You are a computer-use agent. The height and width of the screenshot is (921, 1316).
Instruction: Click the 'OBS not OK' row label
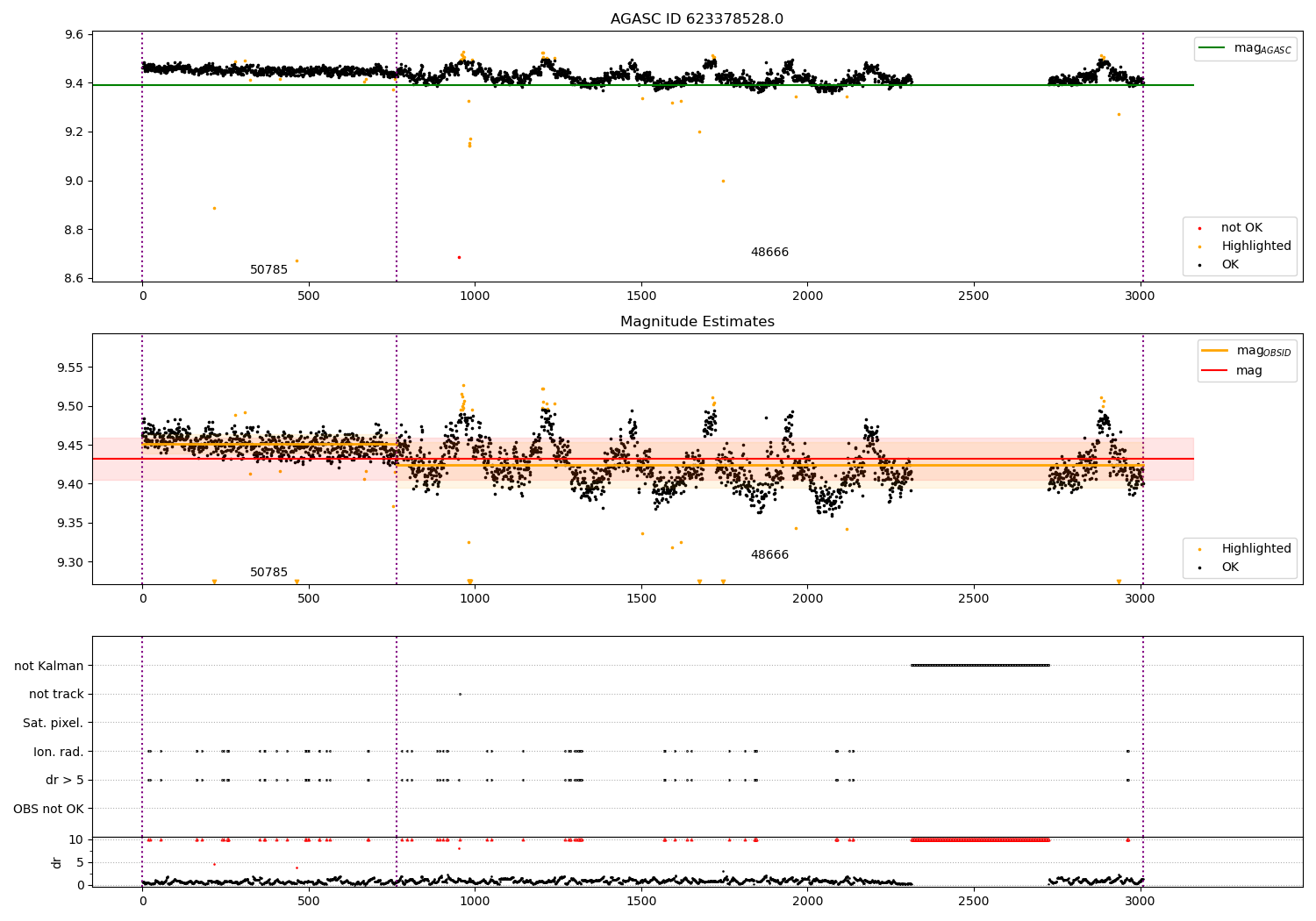[49, 809]
